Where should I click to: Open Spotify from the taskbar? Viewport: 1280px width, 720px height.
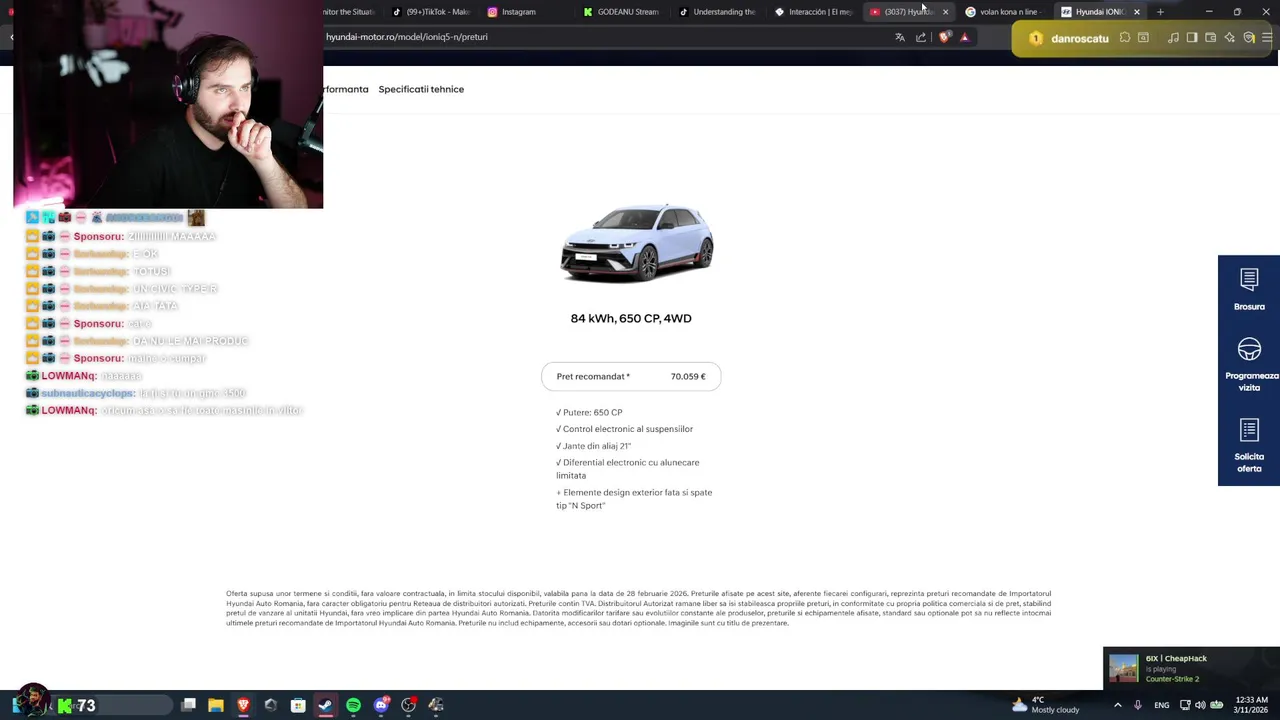[353, 705]
